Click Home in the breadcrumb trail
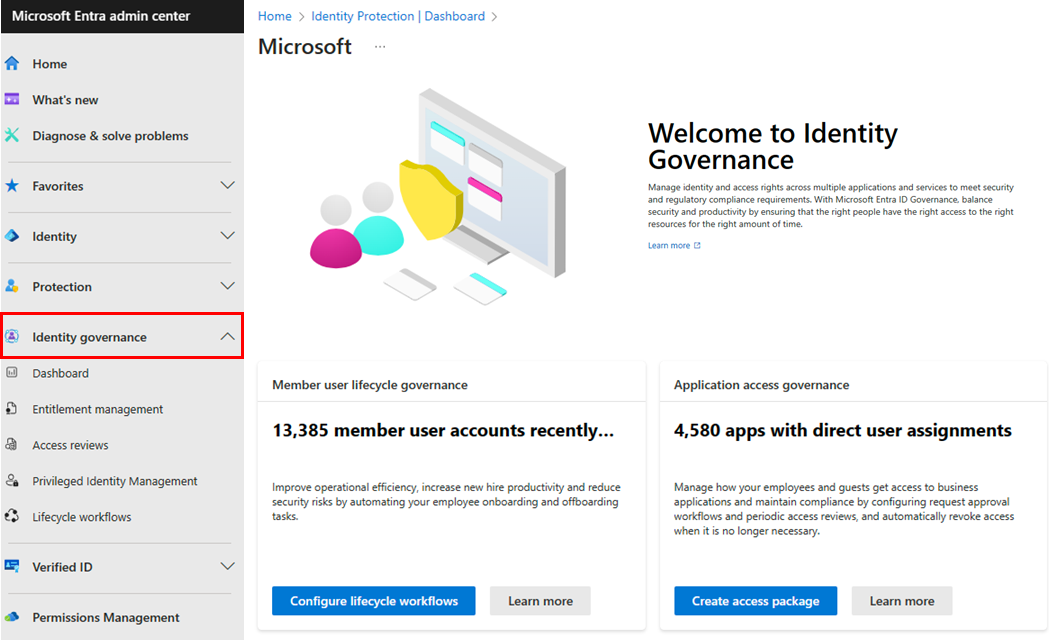 point(275,16)
